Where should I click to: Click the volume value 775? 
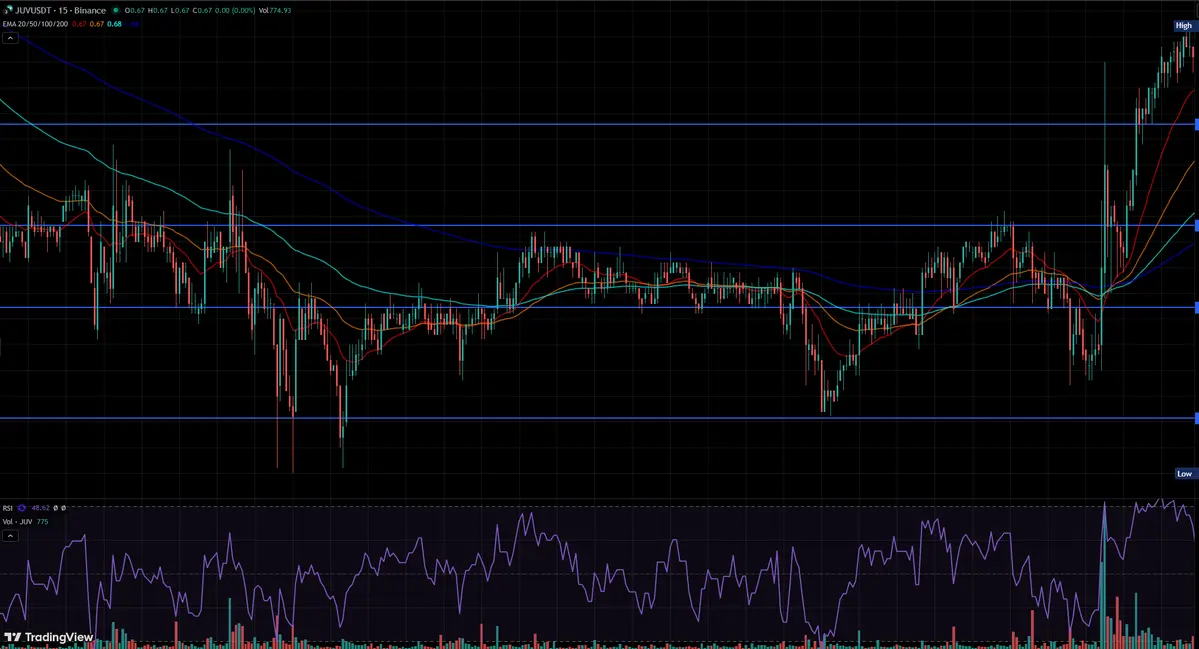pos(42,522)
